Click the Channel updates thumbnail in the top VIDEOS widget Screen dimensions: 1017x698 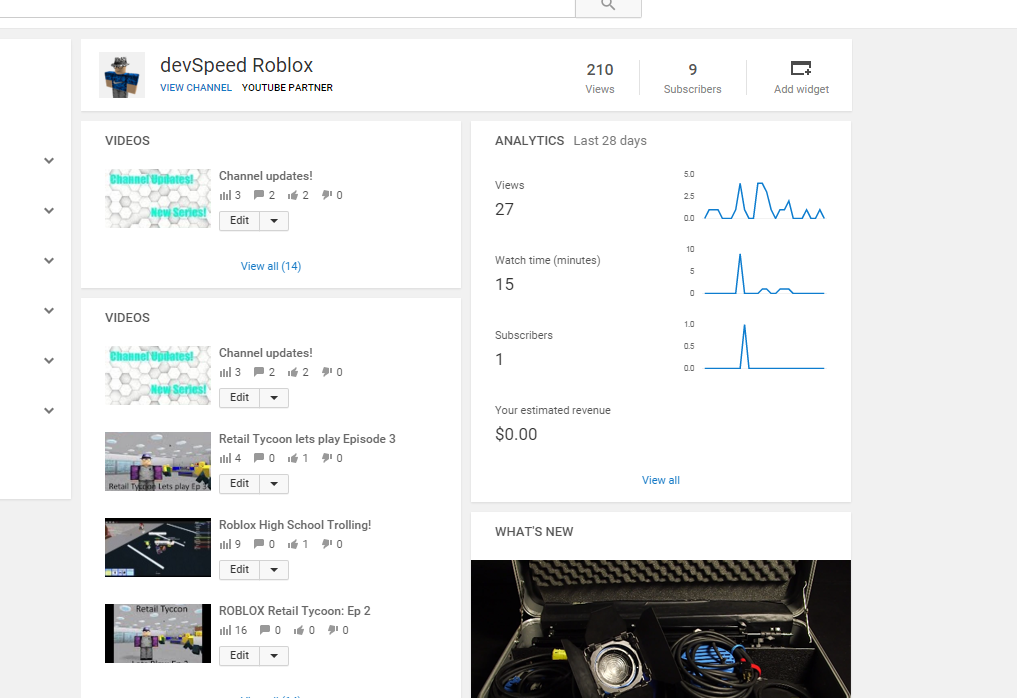158,199
